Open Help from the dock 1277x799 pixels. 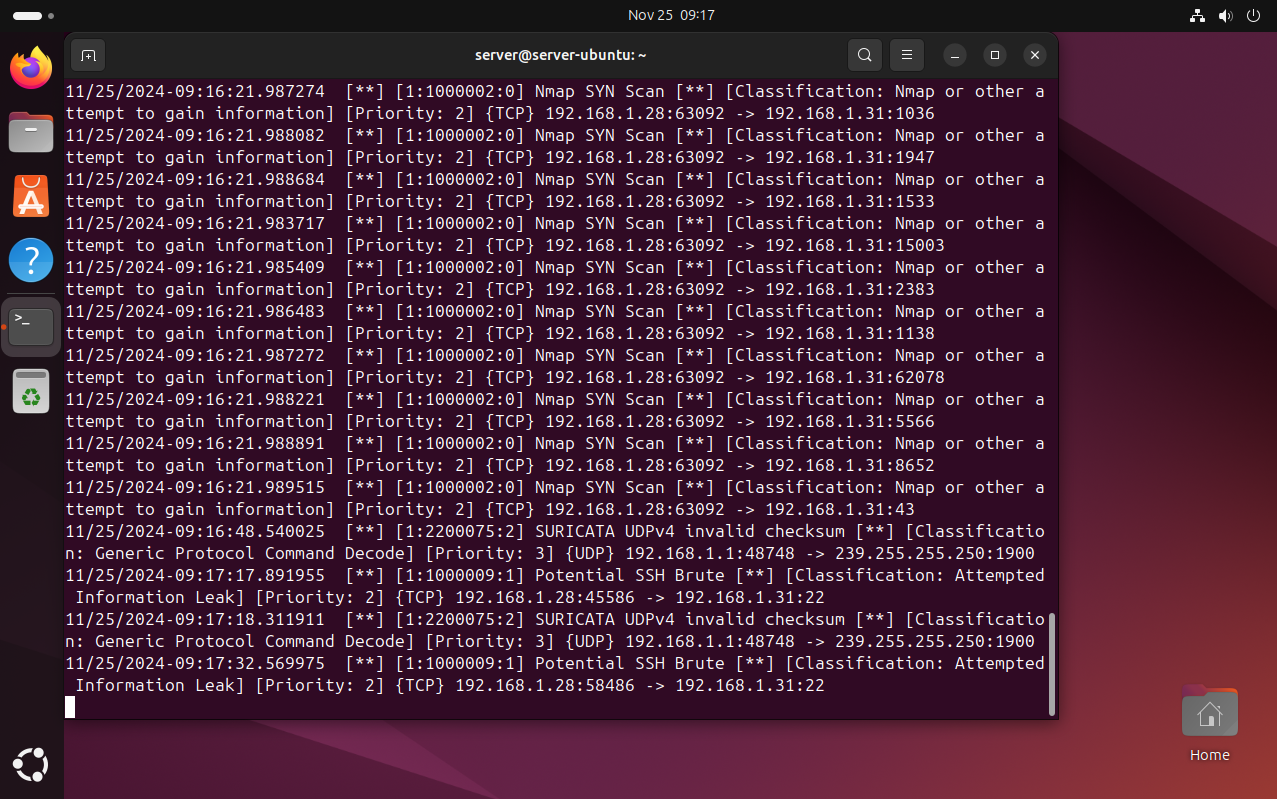pyautogui.click(x=31, y=260)
